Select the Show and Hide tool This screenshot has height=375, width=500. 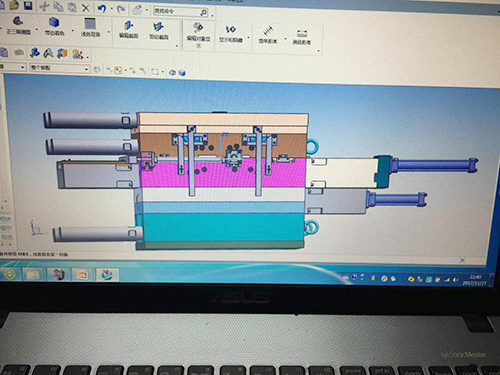point(231,34)
